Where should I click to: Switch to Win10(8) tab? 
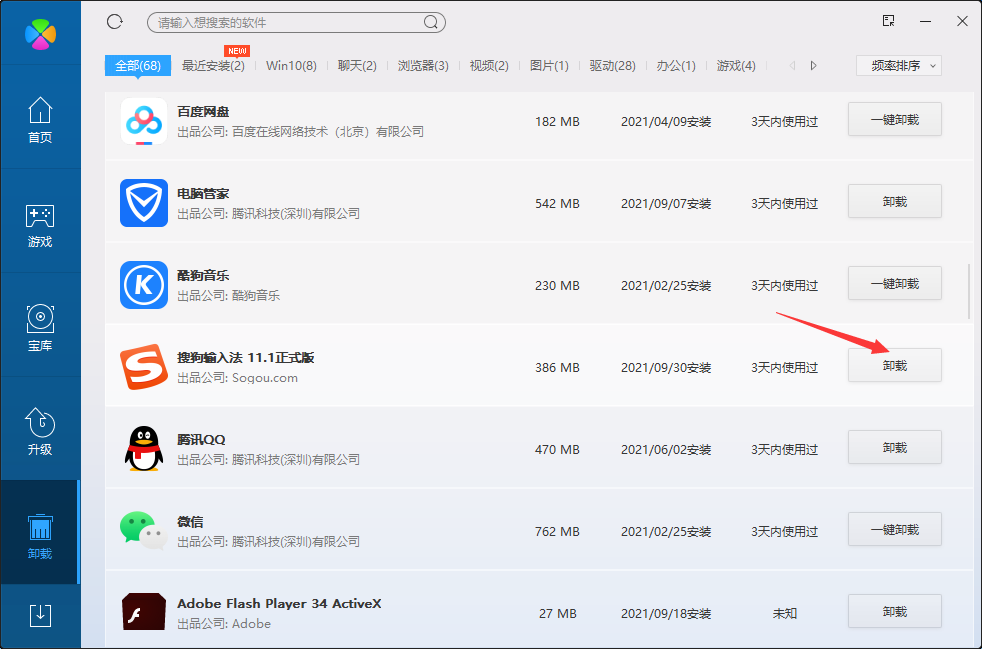[291, 66]
